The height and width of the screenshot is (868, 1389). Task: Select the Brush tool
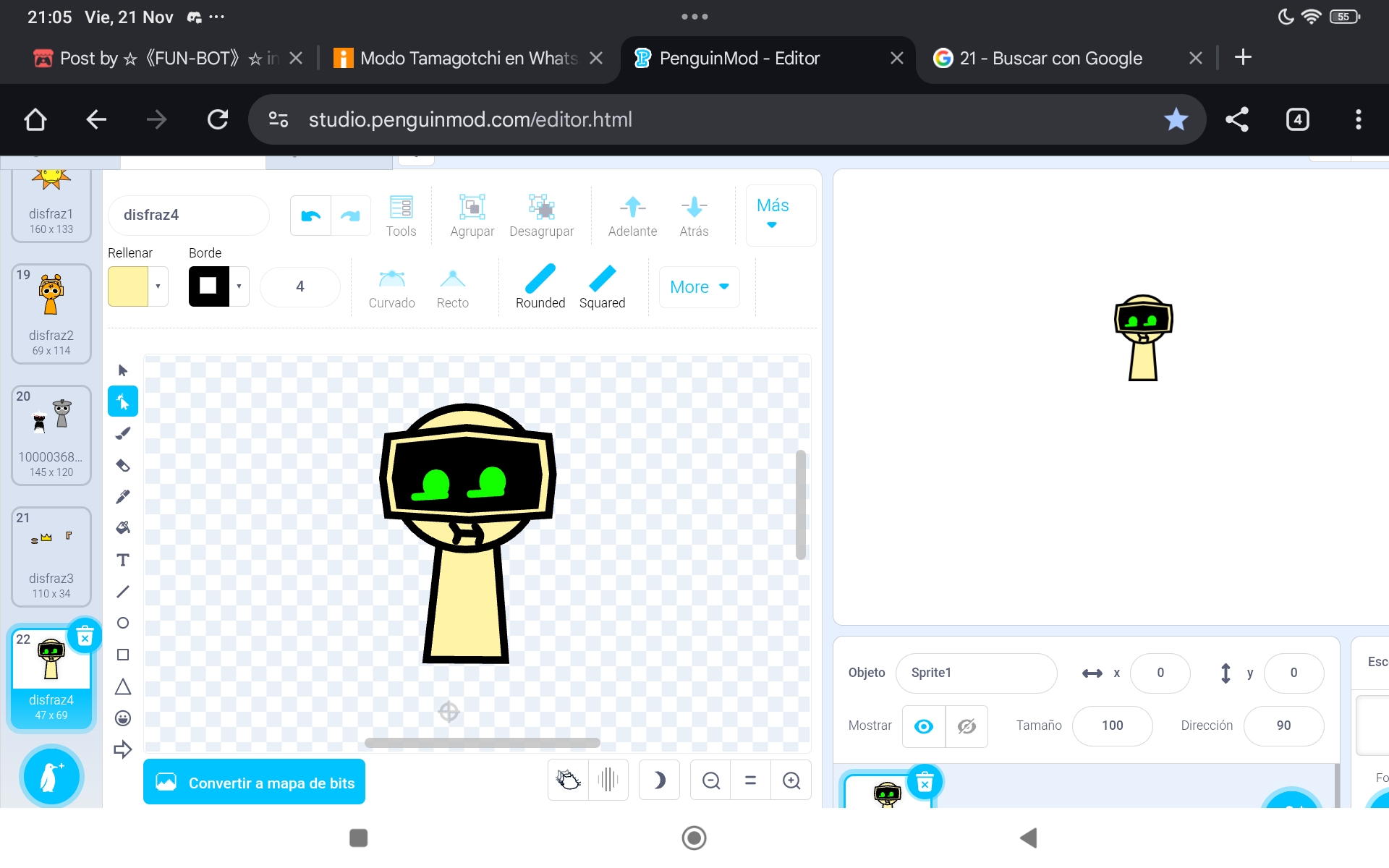(x=123, y=433)
